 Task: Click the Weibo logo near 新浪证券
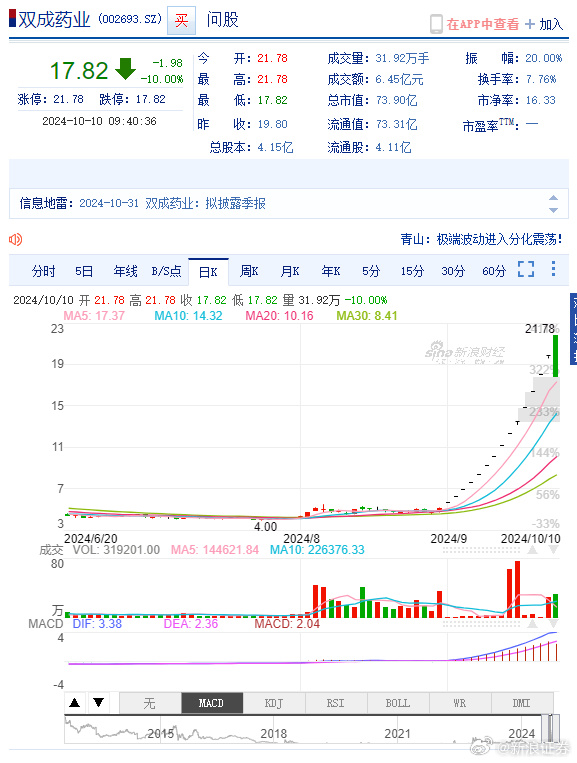[x=482, y=746]
